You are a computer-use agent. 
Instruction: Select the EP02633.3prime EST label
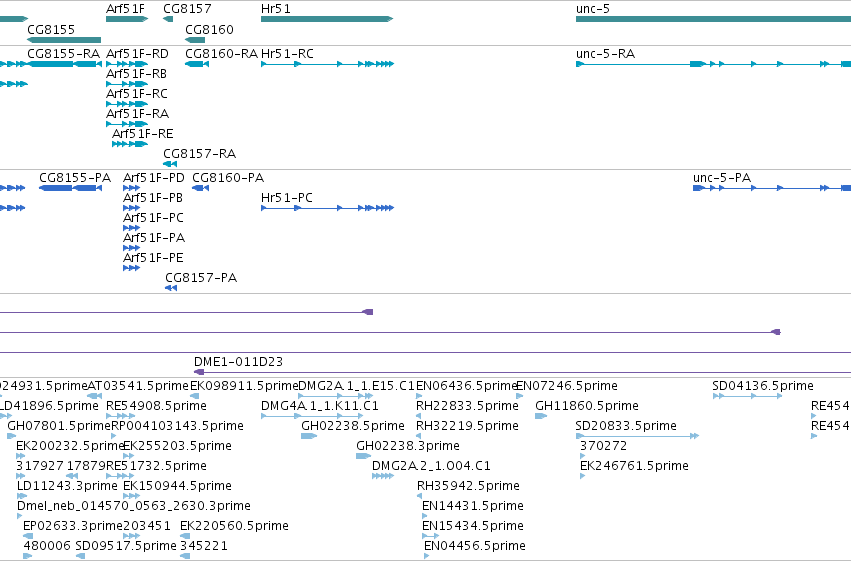pos(73,526)
